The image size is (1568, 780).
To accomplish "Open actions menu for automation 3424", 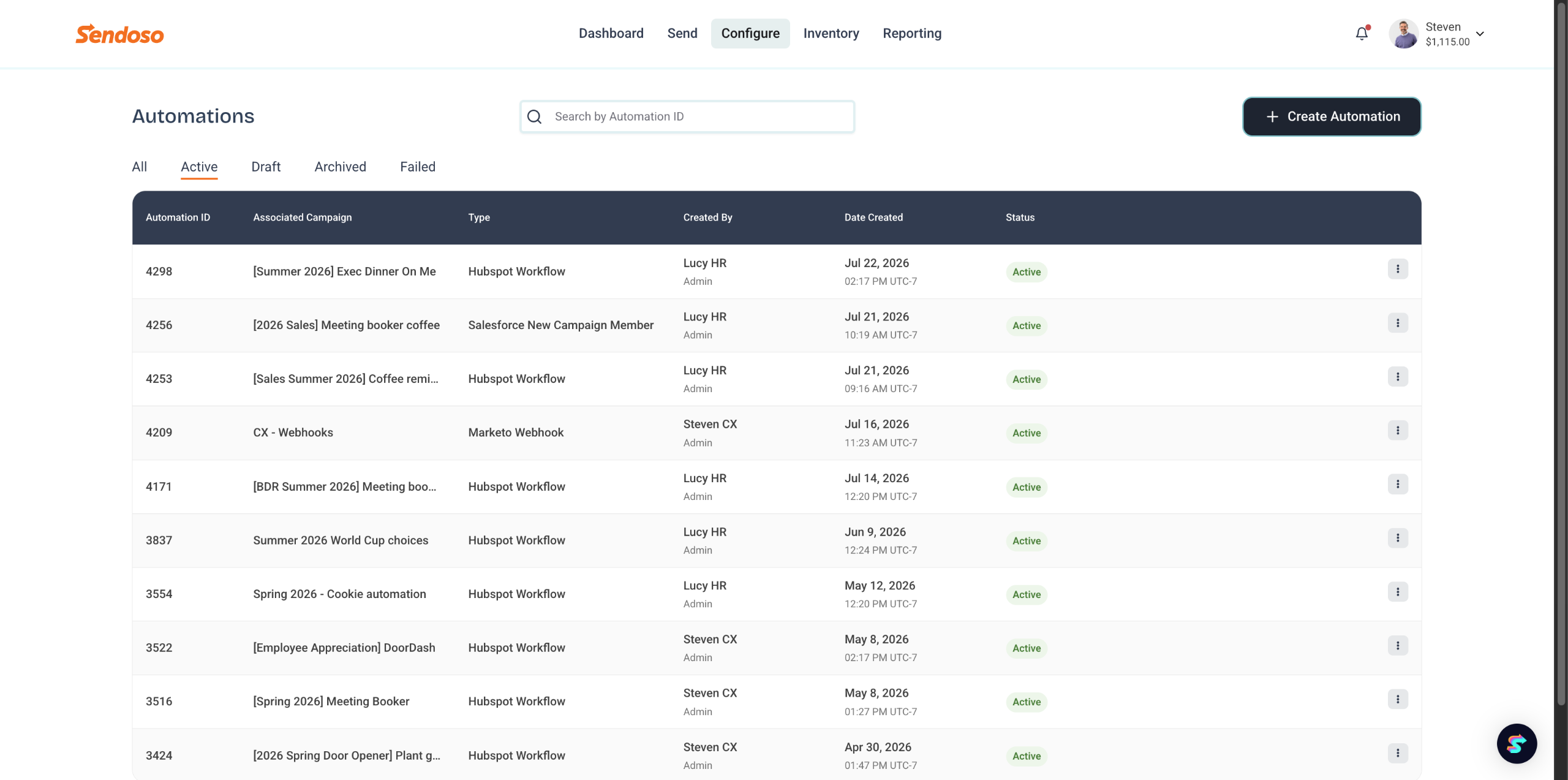I will (x=1398, y=753).
